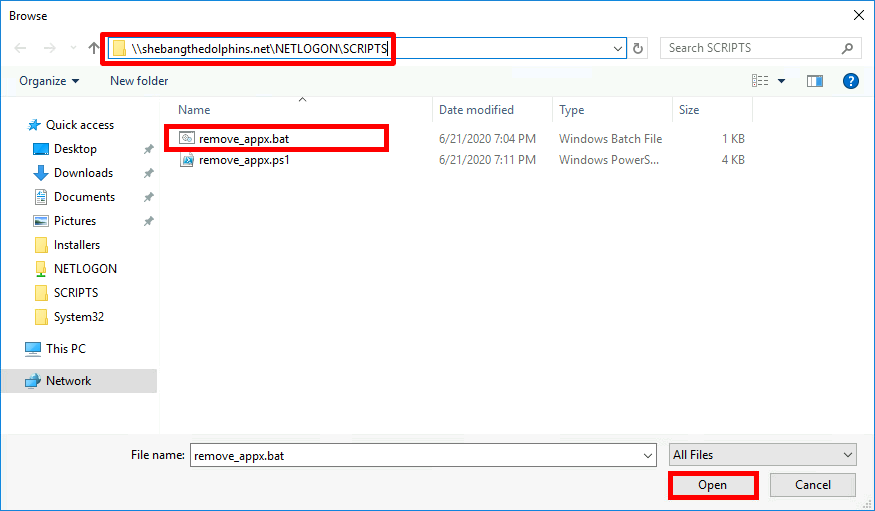Screen dimensions: 875x511
Task: Click the Installers folder icon
Action: click(41, 245)
